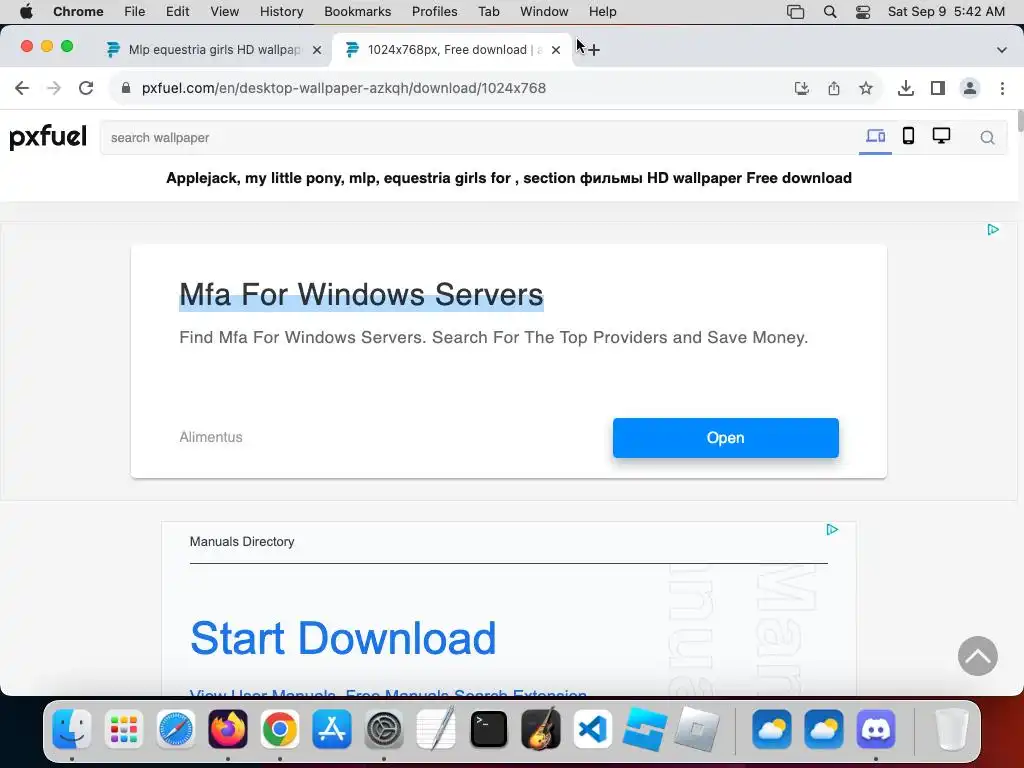Open Firefox from the Dock
The height and width of the screenshot is (768, 1024).
(x=228, y=729)
